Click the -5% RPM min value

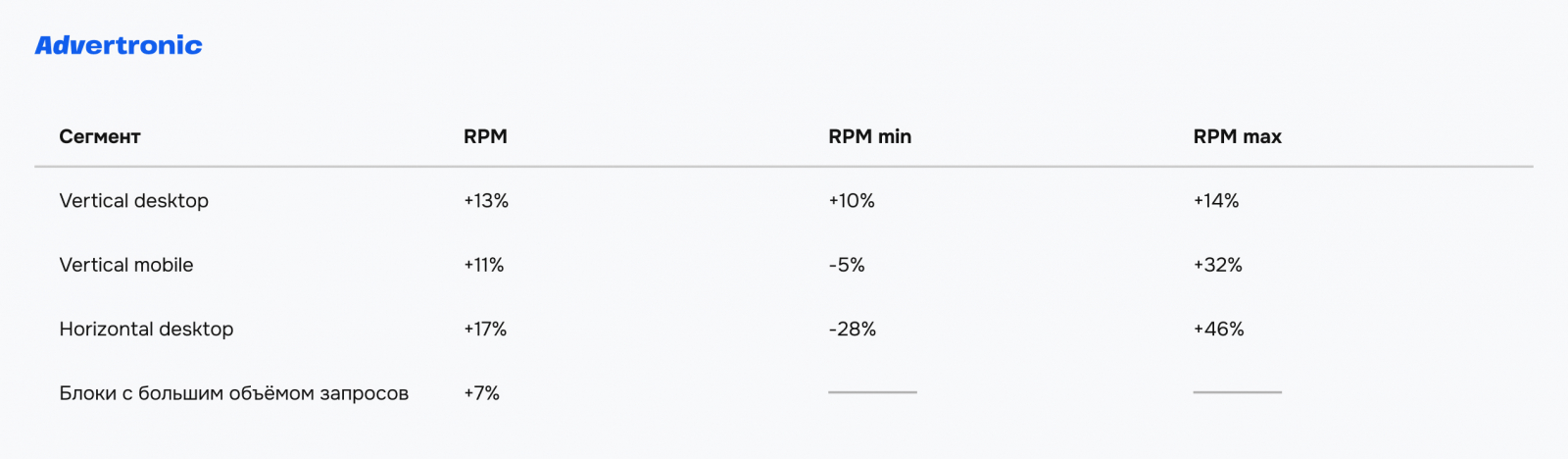point(847,265)
